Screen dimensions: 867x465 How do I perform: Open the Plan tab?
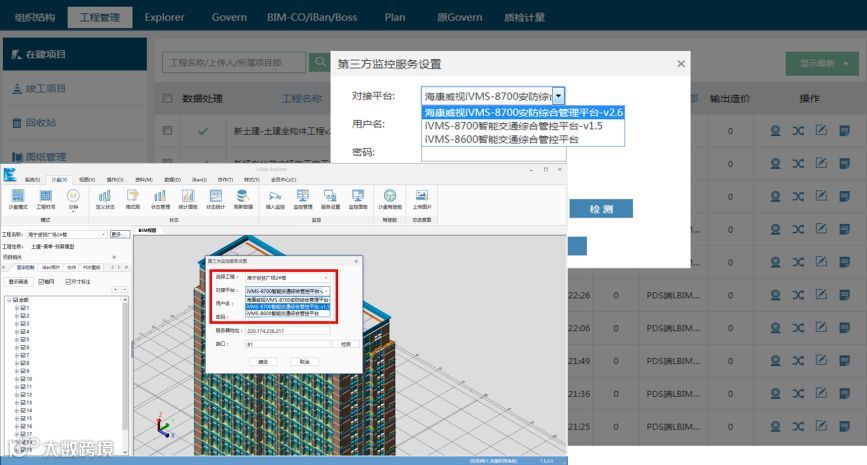(x=395, y=17)
